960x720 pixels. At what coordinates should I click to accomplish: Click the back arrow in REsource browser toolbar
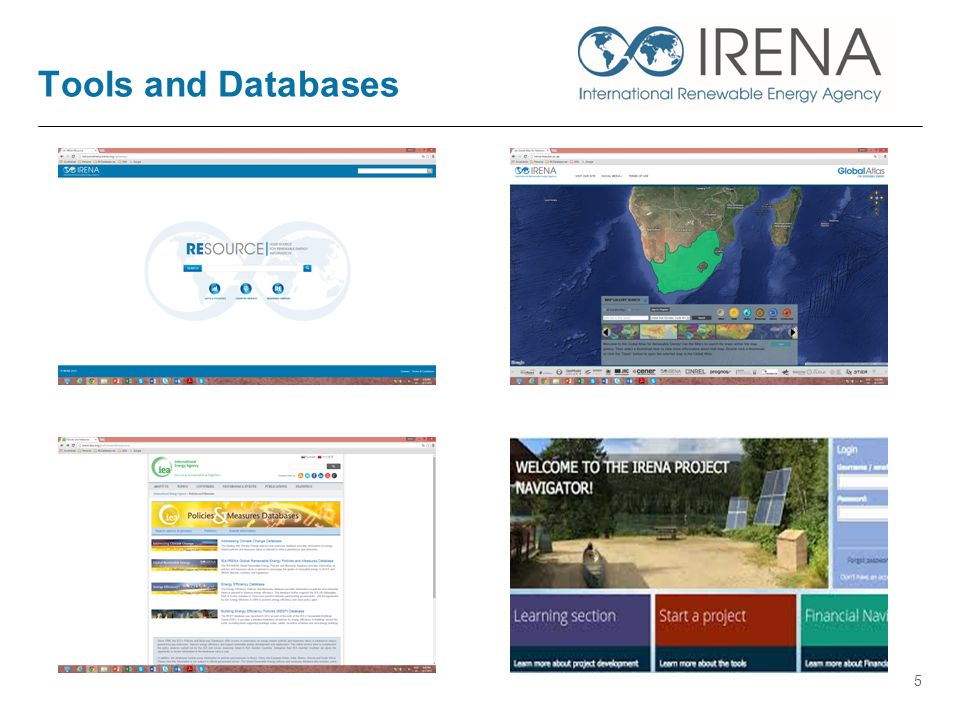[x=62, y=156]
